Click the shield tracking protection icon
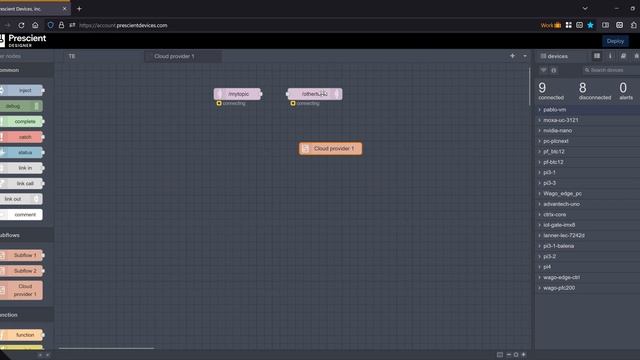Viewport: 640px width, 360px height. click(x=51, y=25)
